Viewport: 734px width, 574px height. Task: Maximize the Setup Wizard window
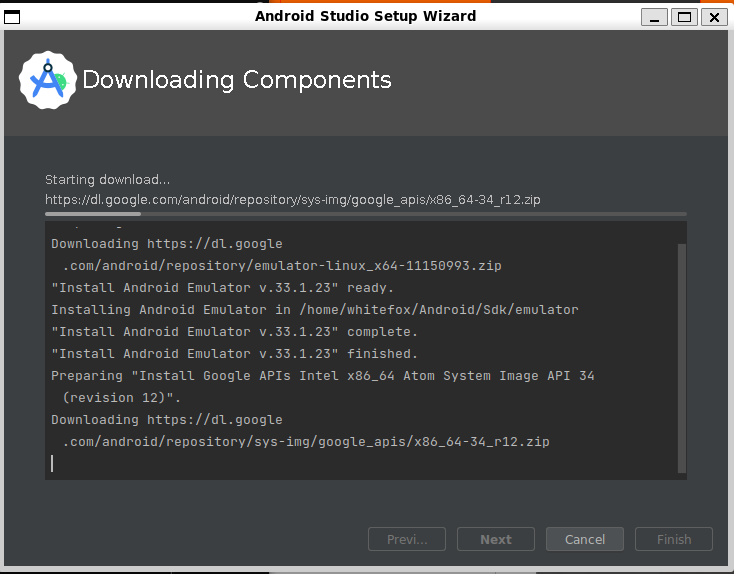coord(684,17)
